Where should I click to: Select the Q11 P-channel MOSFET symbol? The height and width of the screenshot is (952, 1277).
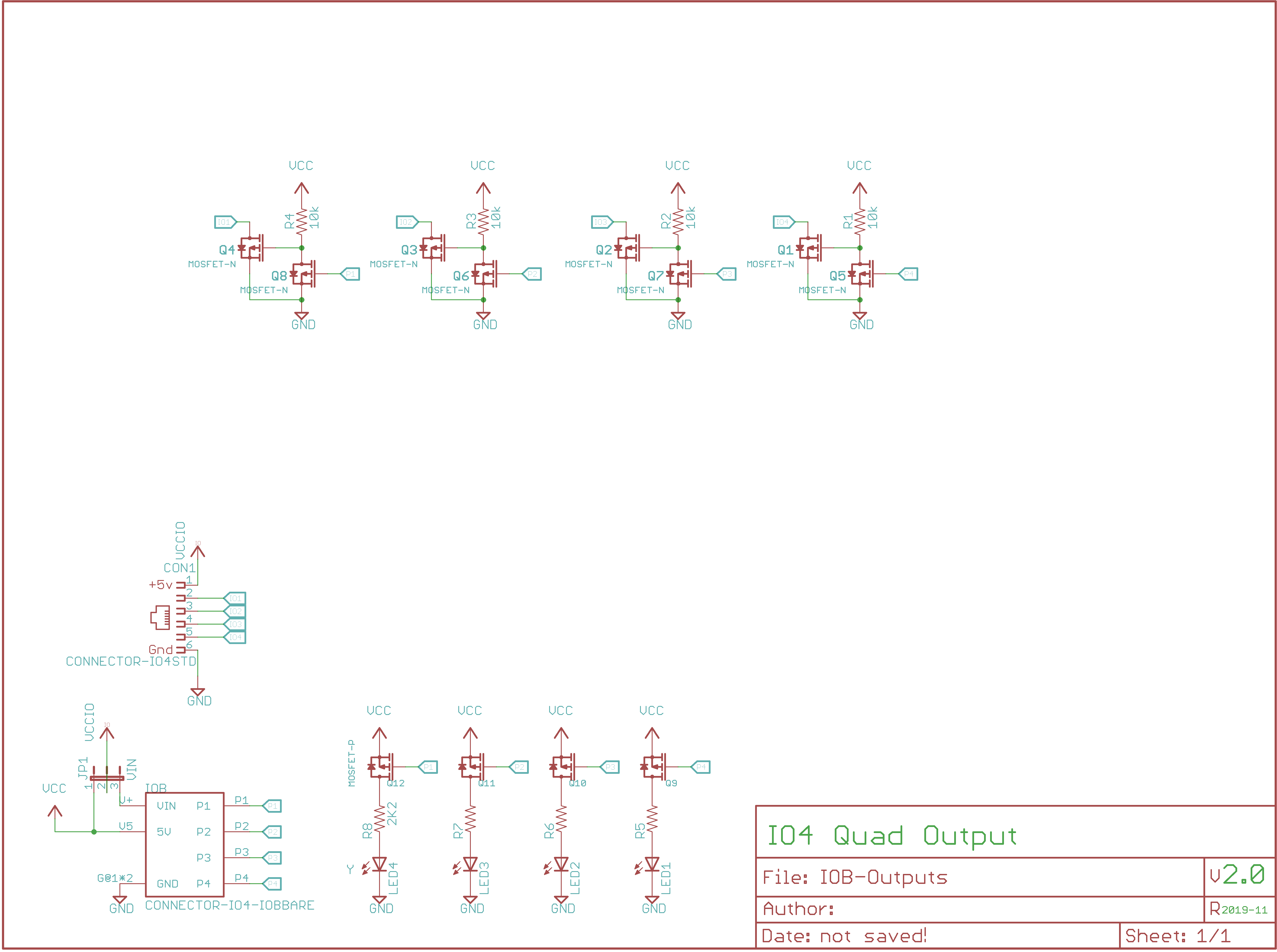coord(472,767)
